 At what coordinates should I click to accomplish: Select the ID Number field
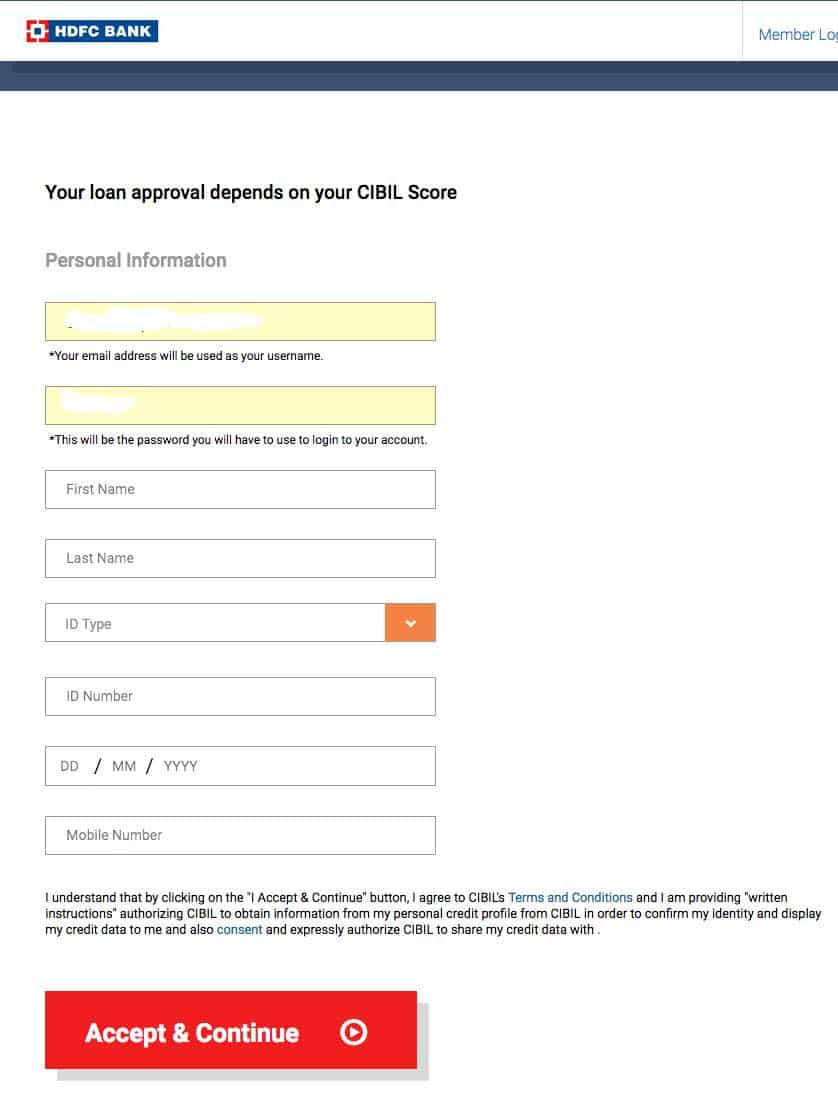240,696
